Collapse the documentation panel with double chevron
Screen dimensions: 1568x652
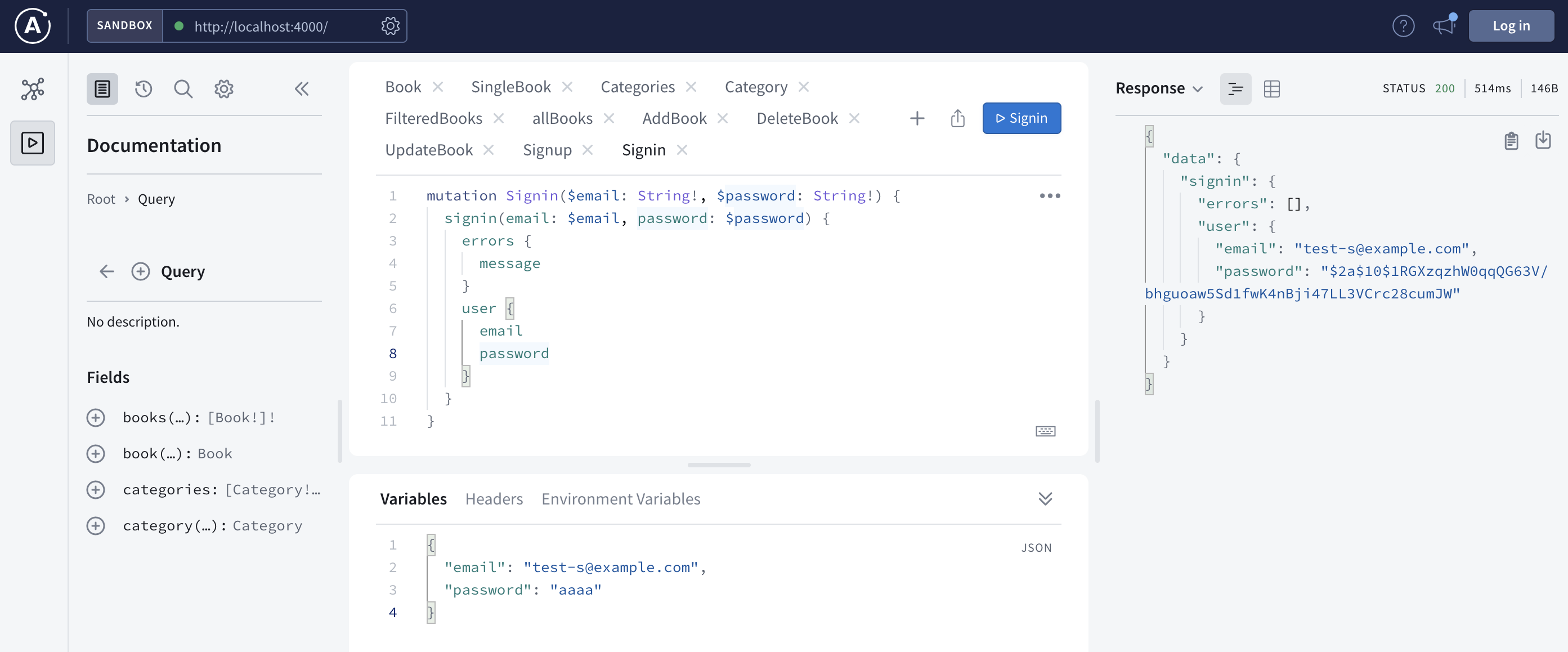(x=301, y=89)
